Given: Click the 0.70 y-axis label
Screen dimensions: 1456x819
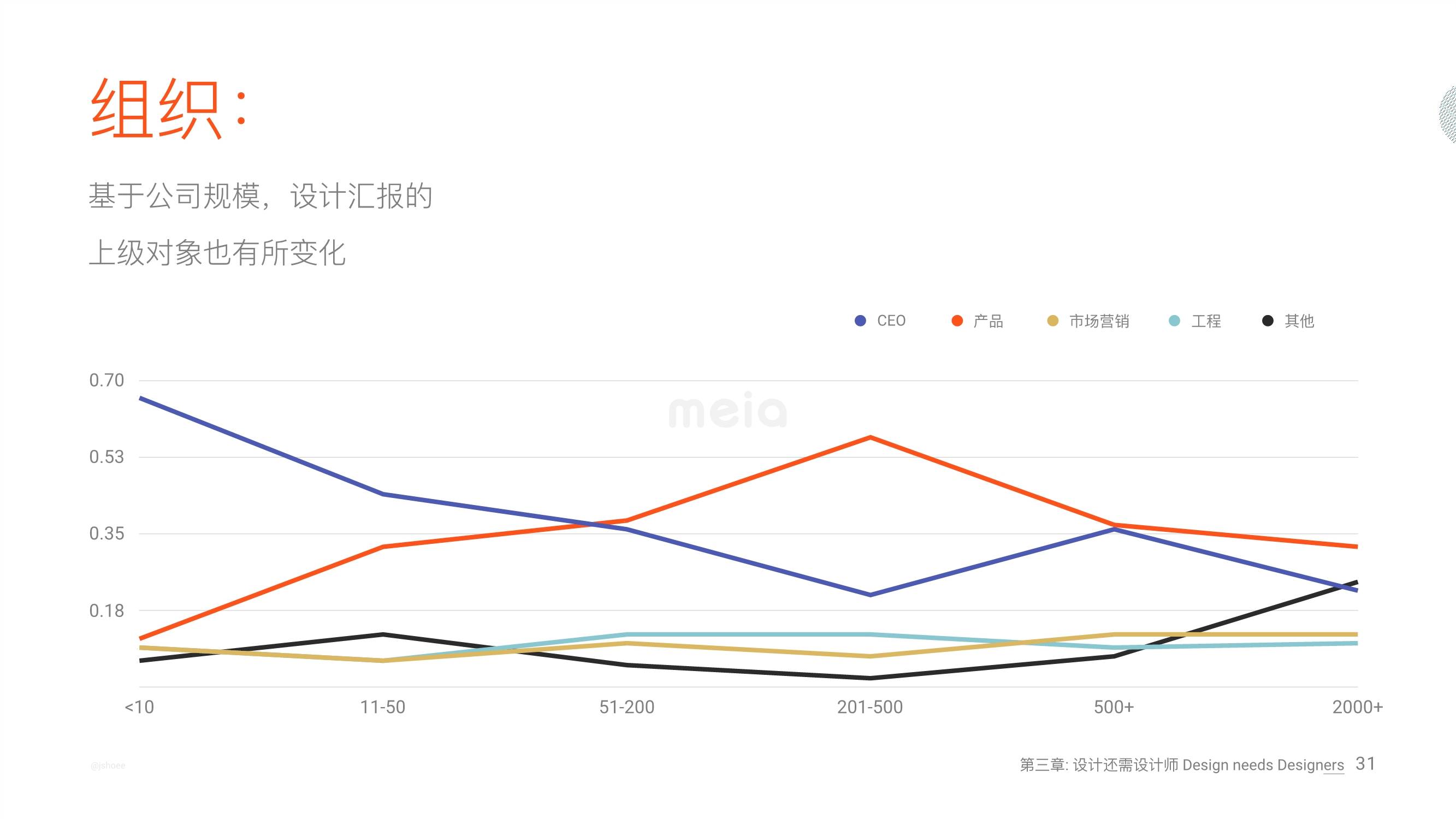Looking at the screenshot, I should (106, 381).
